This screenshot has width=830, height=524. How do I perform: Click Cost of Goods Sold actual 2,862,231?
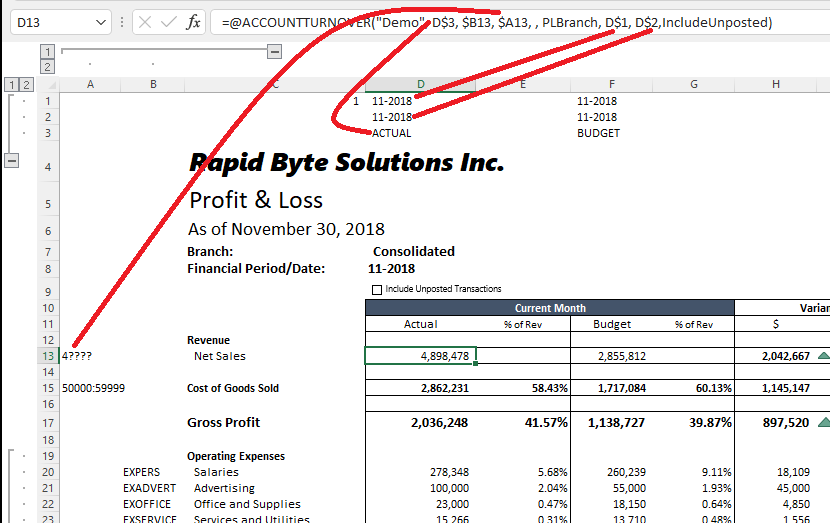(x=445, y=388)
